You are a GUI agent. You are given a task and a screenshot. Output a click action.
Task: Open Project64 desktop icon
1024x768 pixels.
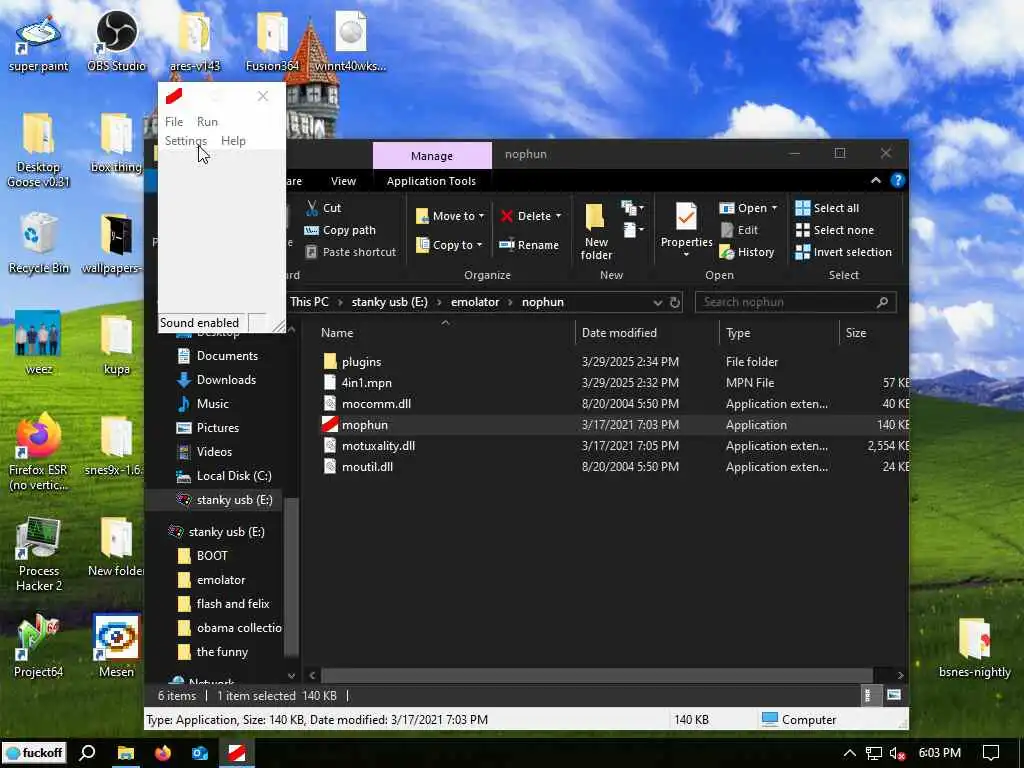(39, 647)
